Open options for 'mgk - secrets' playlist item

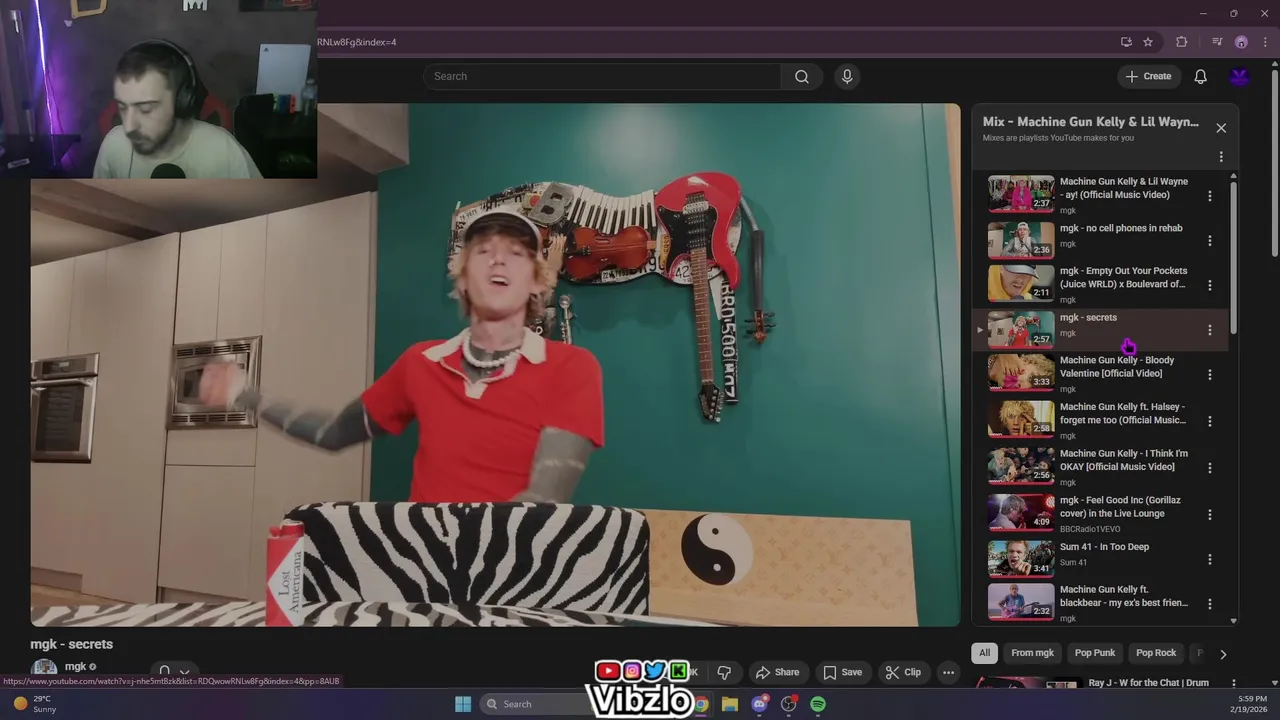[x=1210, y=330]
